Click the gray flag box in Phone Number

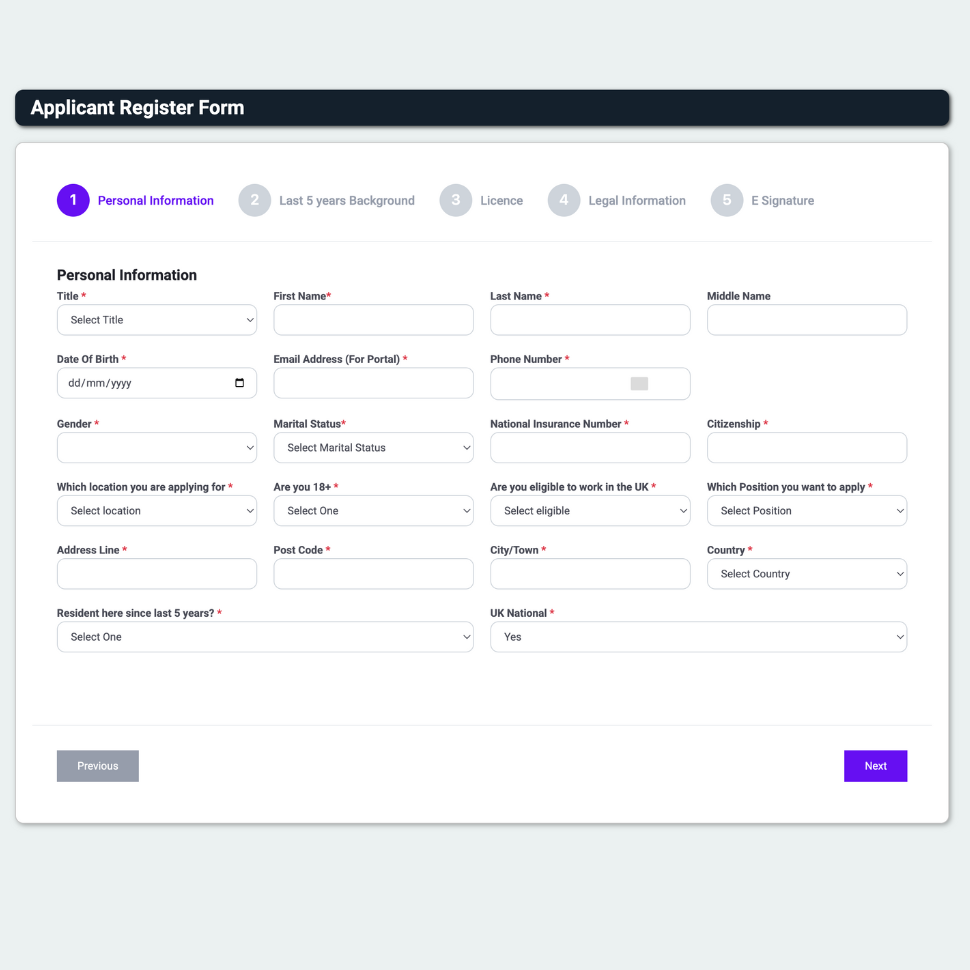coord(639,384)
